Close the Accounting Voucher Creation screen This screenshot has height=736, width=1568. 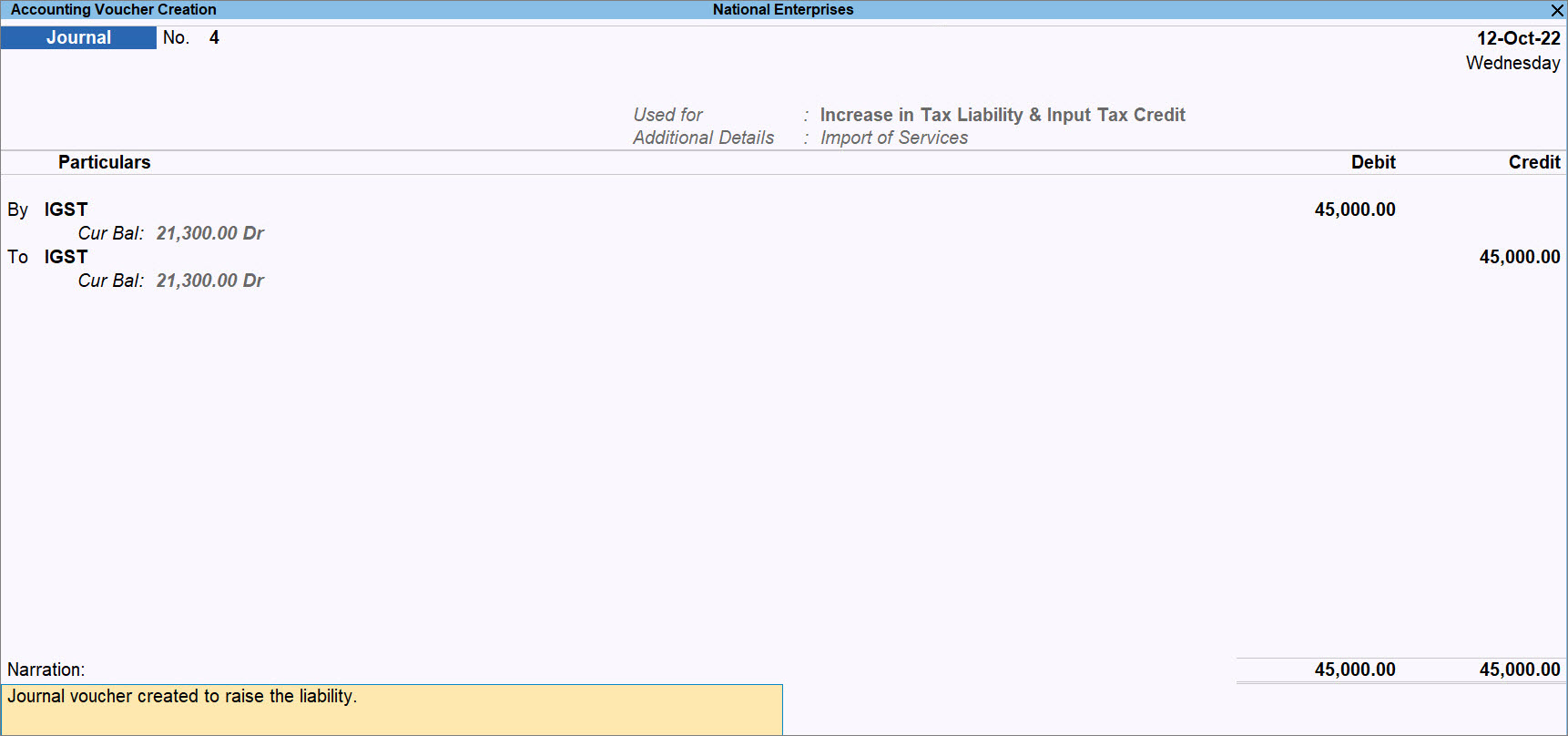click(1557, 10)
